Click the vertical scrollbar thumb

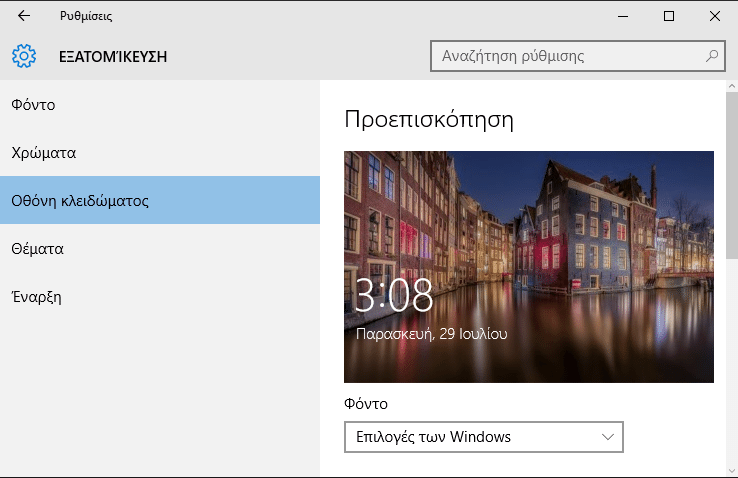732,175
